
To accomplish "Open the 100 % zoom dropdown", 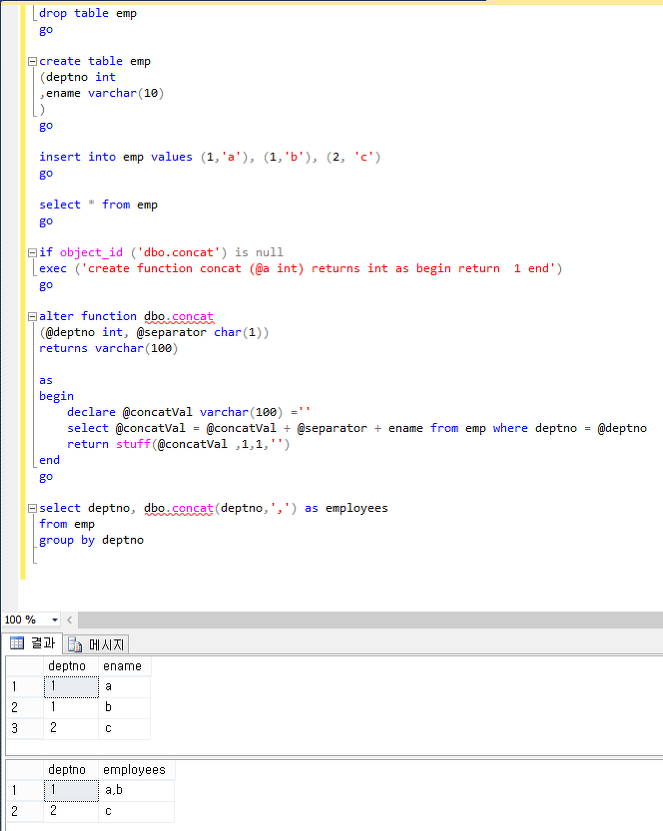I will tap(55, 620).
